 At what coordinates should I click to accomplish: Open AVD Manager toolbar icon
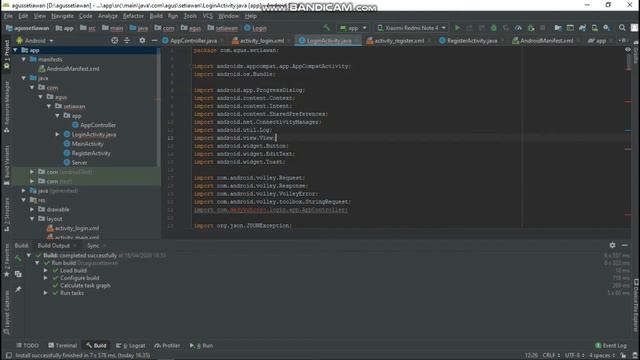tap(595, 28)
